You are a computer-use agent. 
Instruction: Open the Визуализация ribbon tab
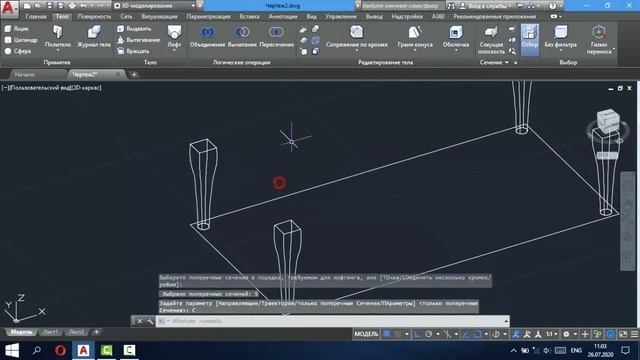[x=160, y=17]
